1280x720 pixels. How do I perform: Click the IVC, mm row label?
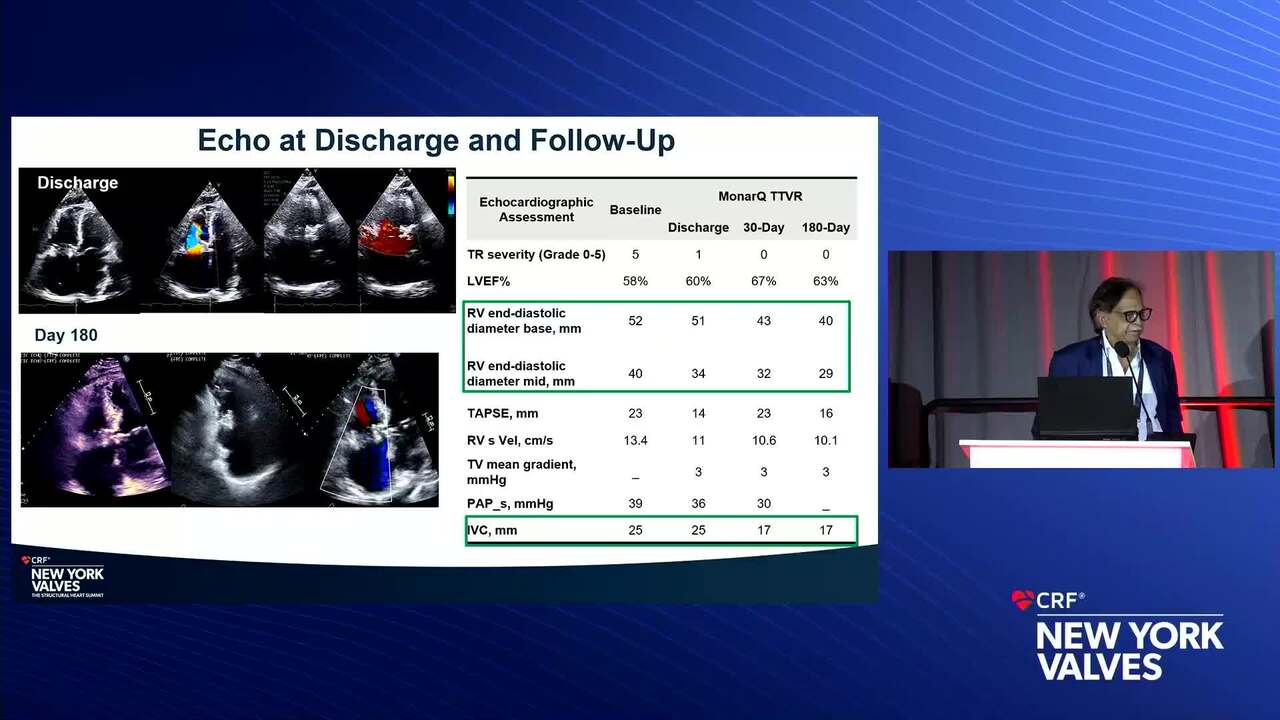492,530
